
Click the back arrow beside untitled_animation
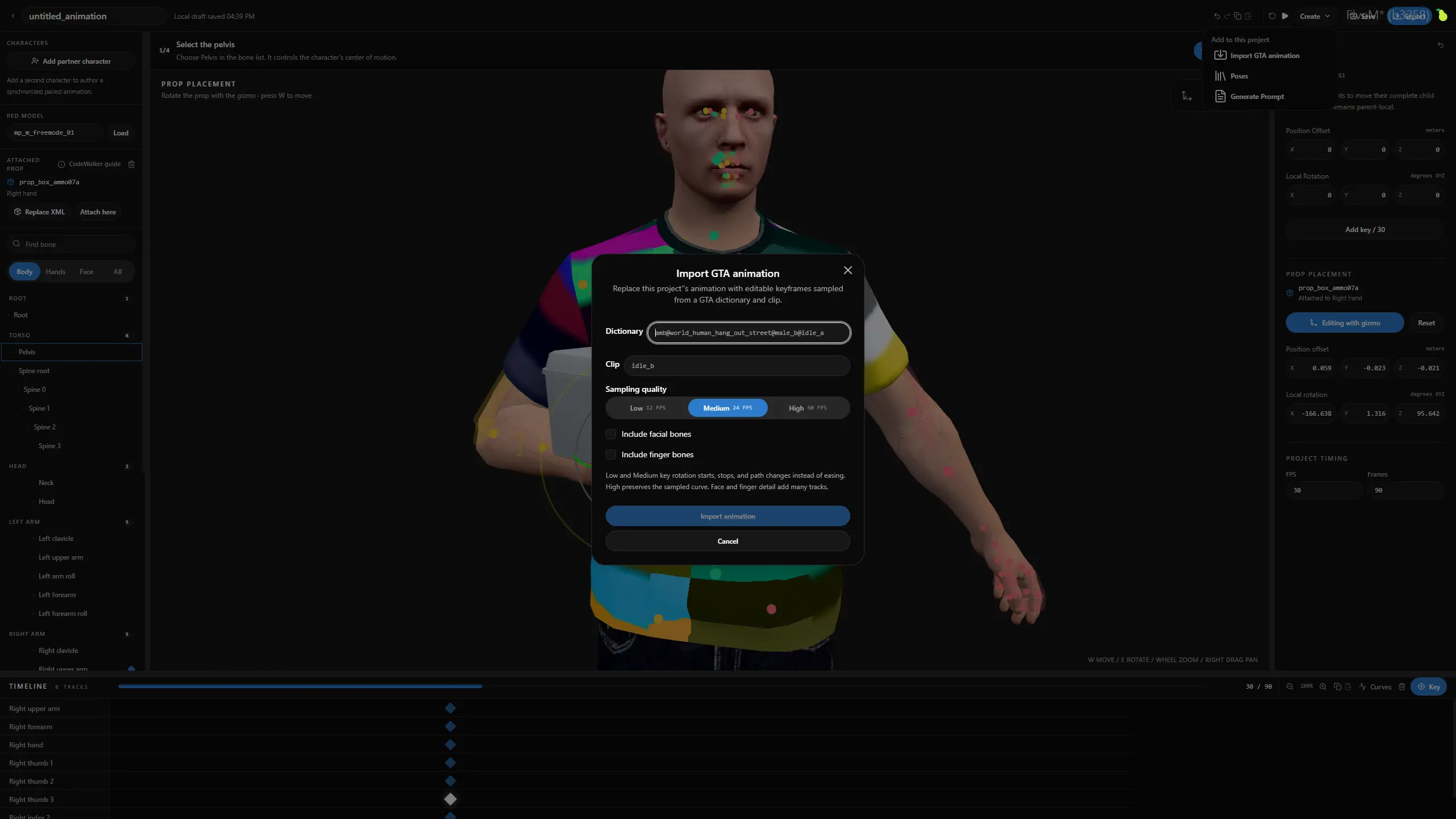point(13,16)
